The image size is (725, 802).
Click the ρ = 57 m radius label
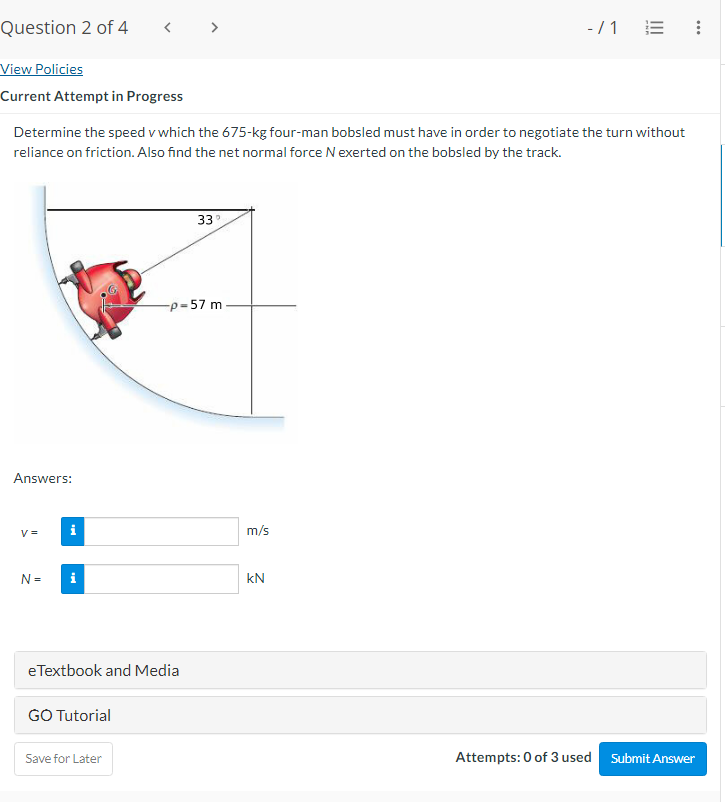(196, 305)
